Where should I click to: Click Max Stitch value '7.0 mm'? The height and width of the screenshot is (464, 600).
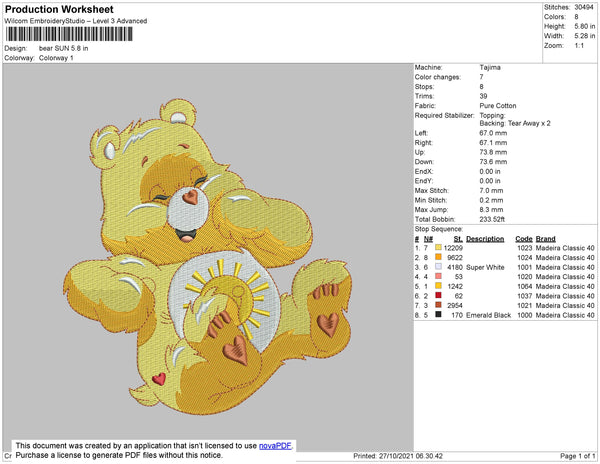click(x=491, y=190)
